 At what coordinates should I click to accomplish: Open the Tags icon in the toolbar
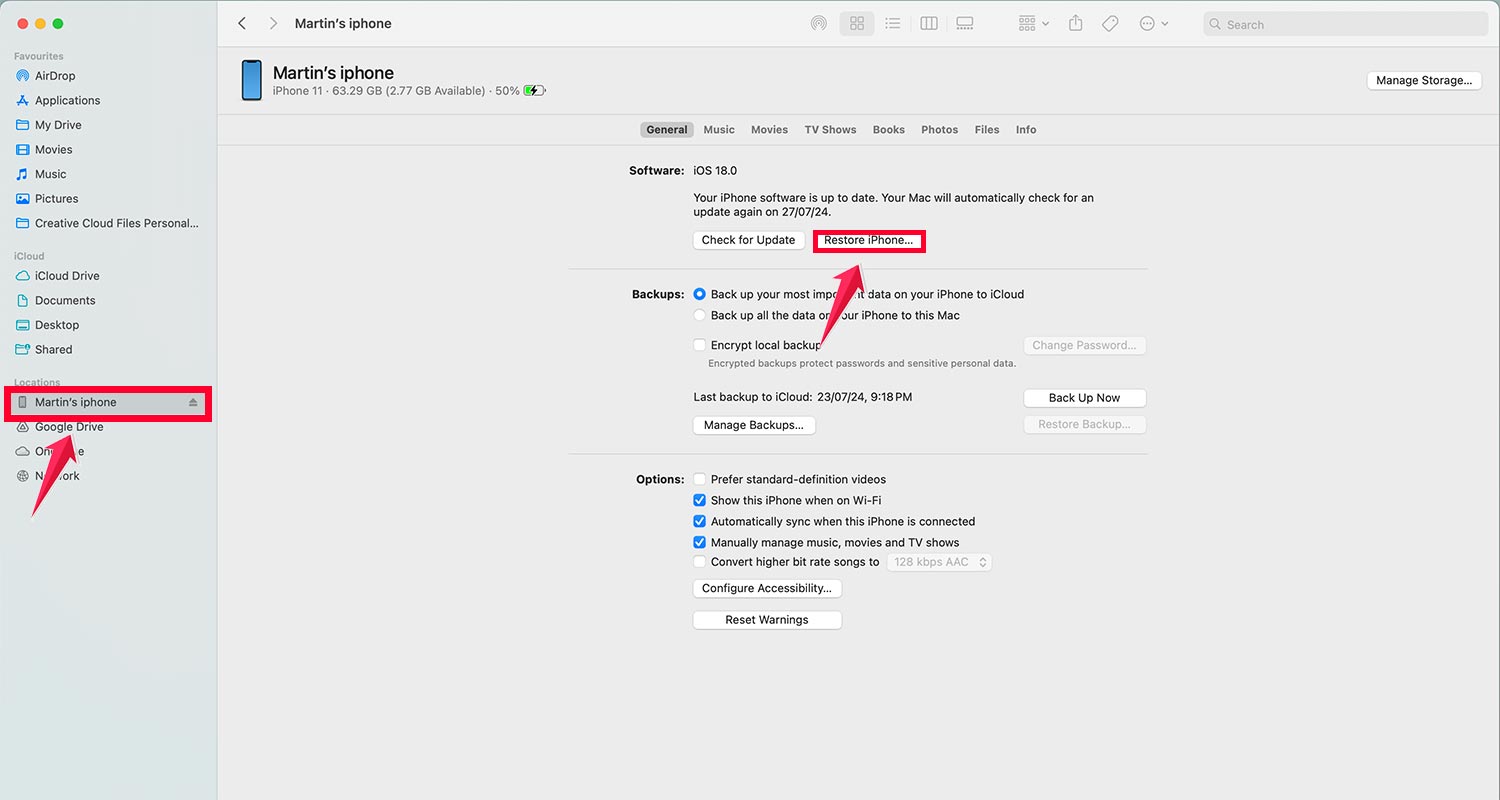pos(1110,23)
